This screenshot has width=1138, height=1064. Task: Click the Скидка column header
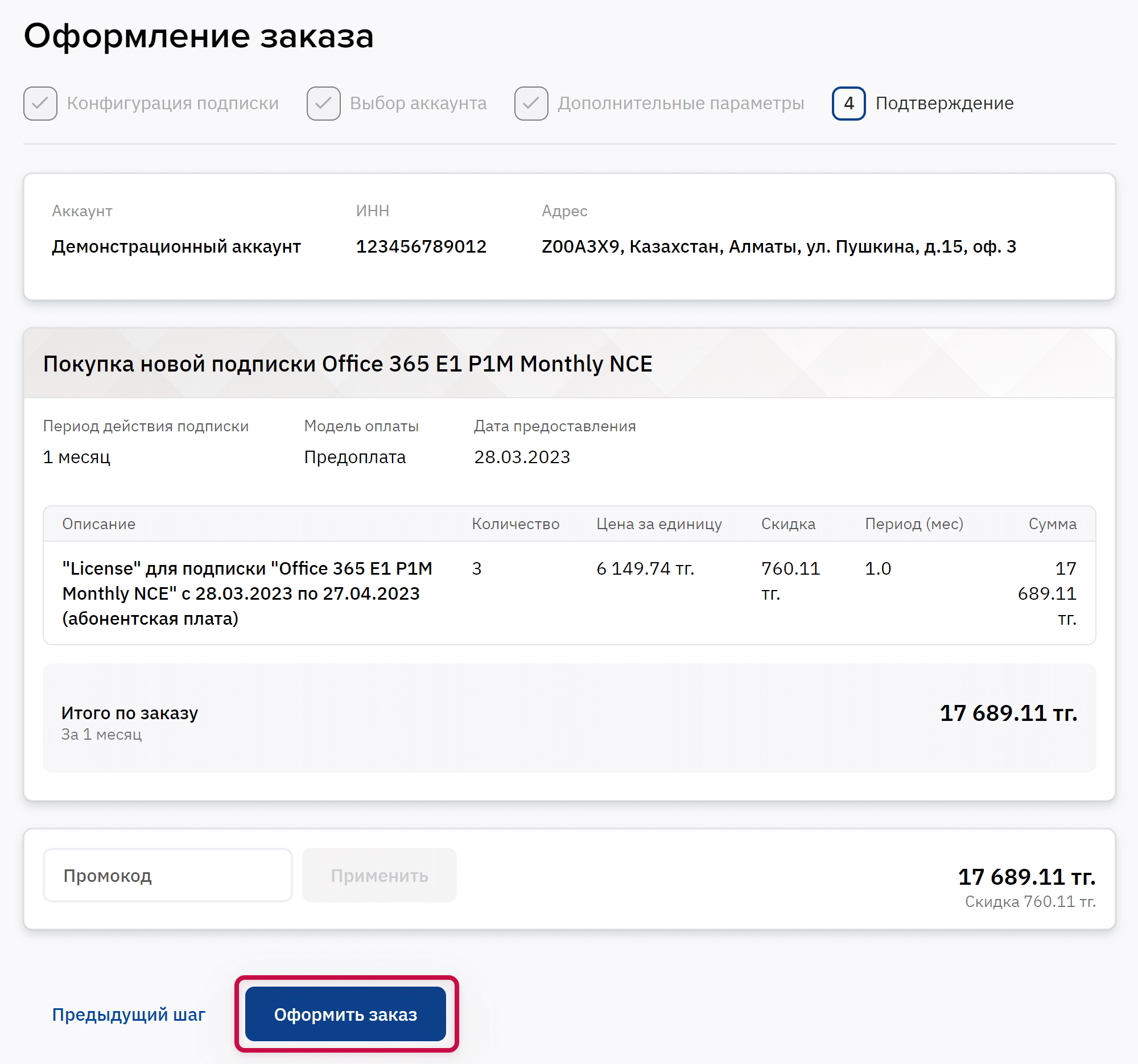(x=787, y=523)
